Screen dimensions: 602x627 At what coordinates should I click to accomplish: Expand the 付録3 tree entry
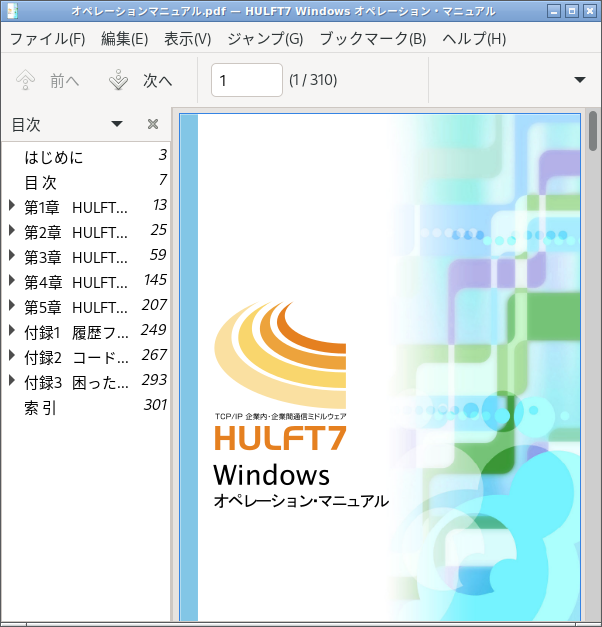pos(12,380)
